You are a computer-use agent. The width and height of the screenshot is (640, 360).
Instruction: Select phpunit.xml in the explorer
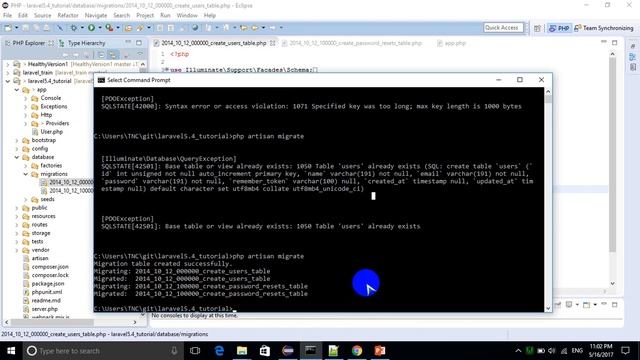click(x=47, y=292)
